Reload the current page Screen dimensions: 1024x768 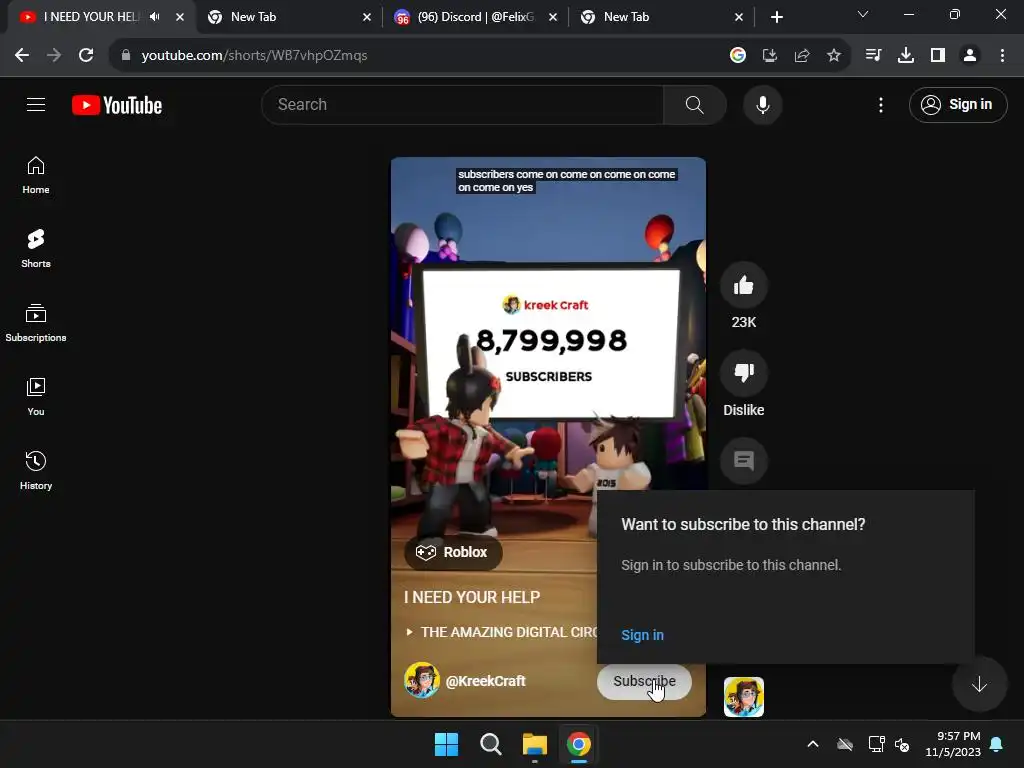point(86,56)
